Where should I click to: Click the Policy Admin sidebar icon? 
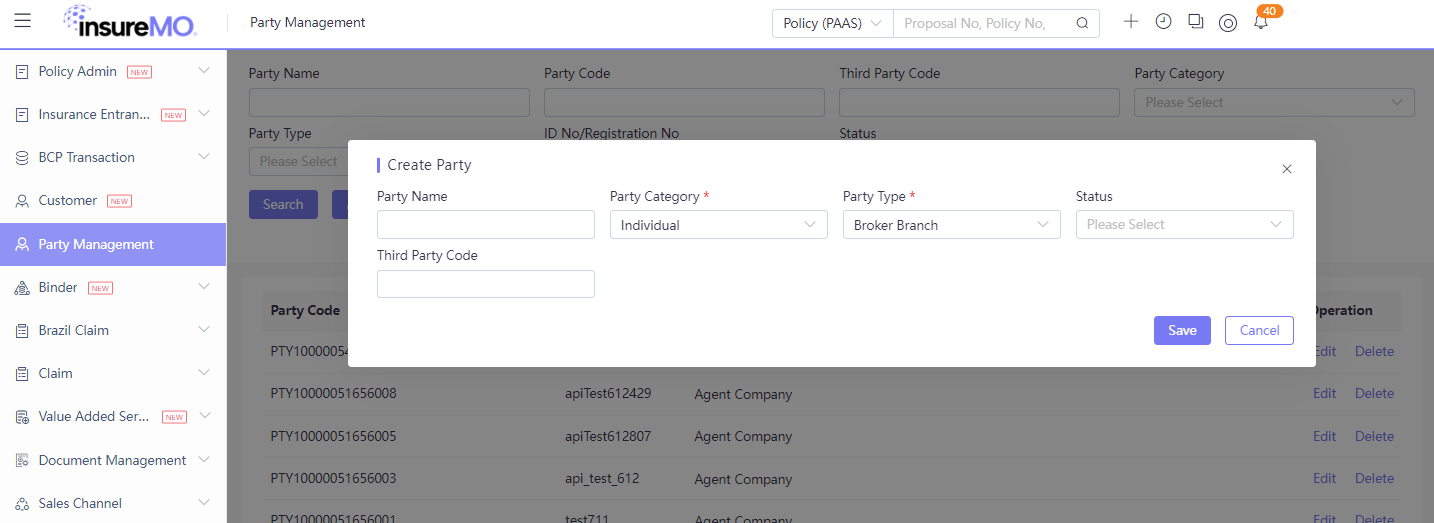click(x=22, y=72)
